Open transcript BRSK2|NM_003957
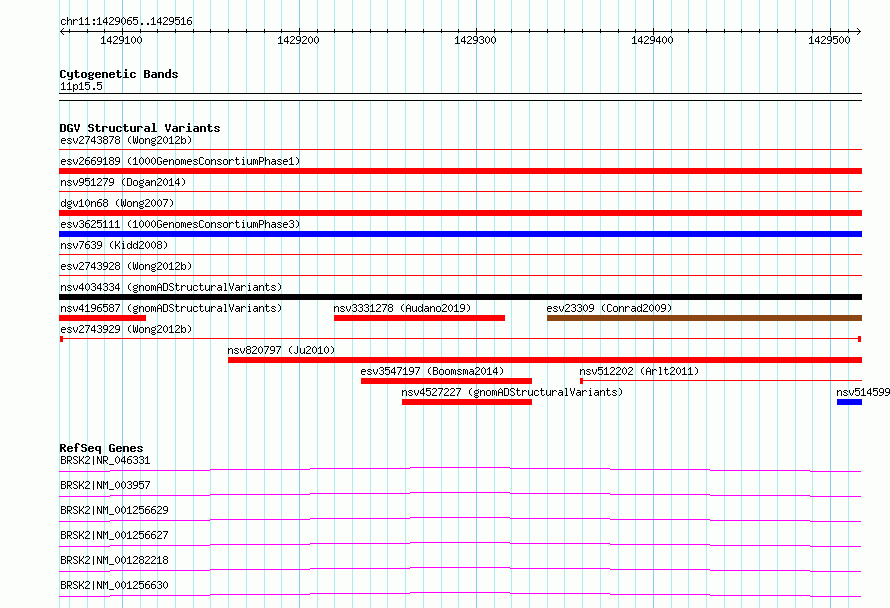This screenshot has height=608, width=890. click(105, 485)
